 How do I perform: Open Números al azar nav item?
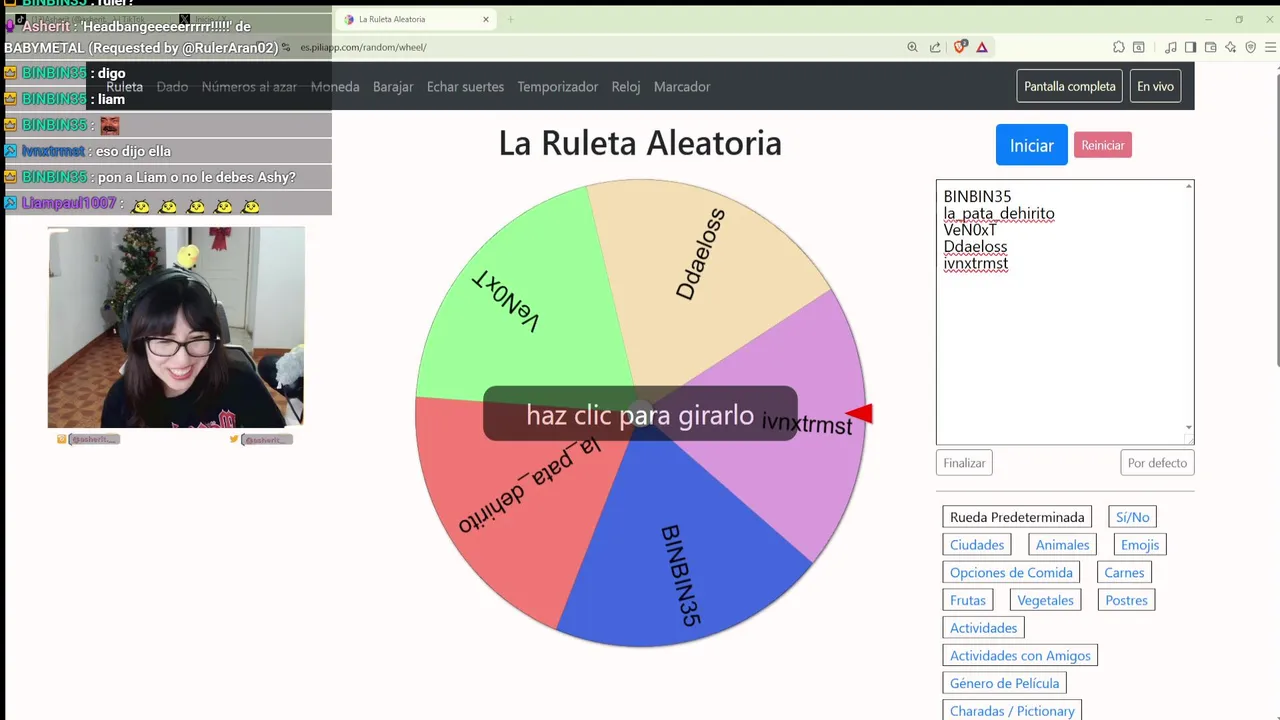click(x=249, y=87)
